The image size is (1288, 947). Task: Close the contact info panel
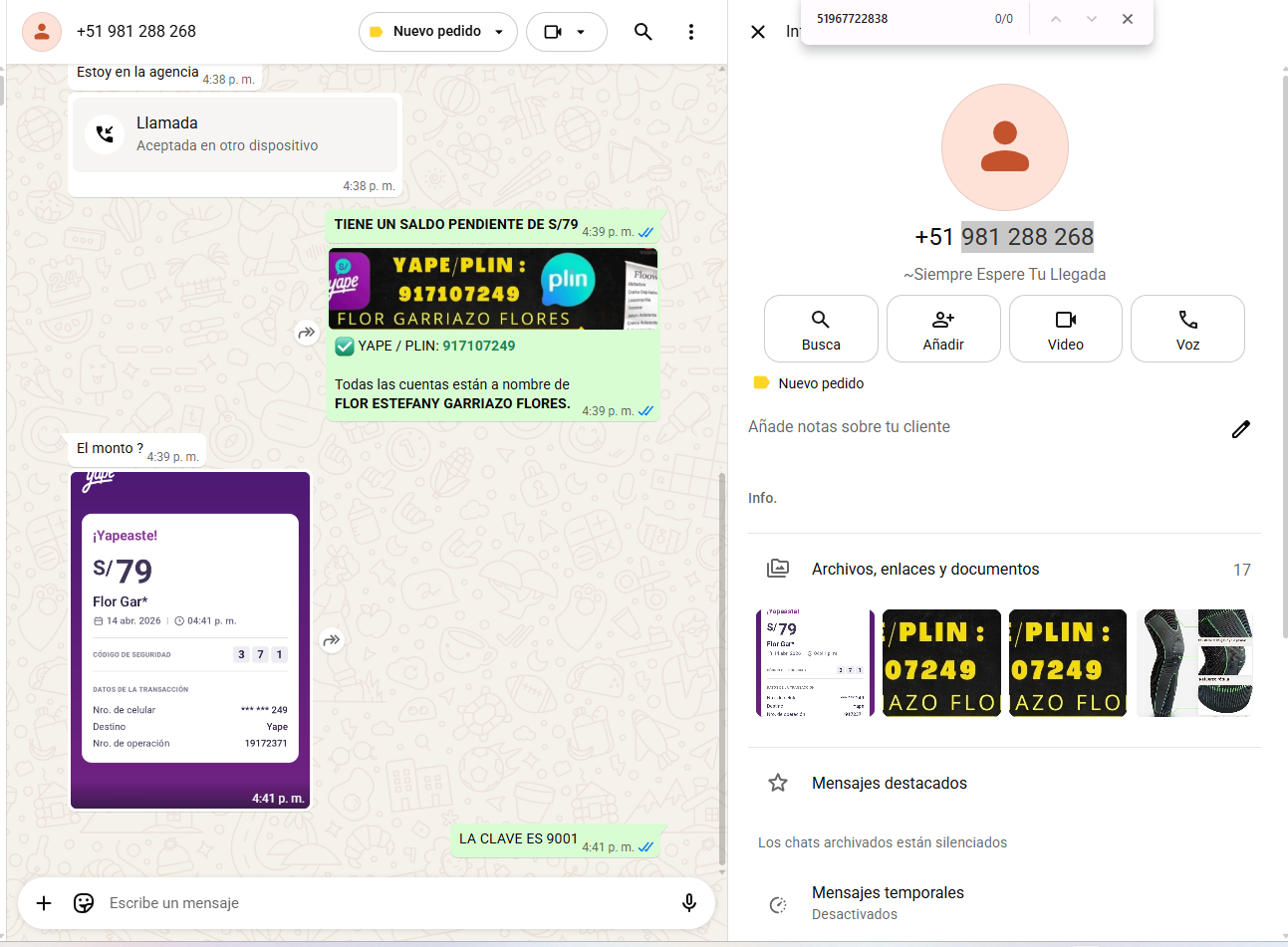coord(758,32)
